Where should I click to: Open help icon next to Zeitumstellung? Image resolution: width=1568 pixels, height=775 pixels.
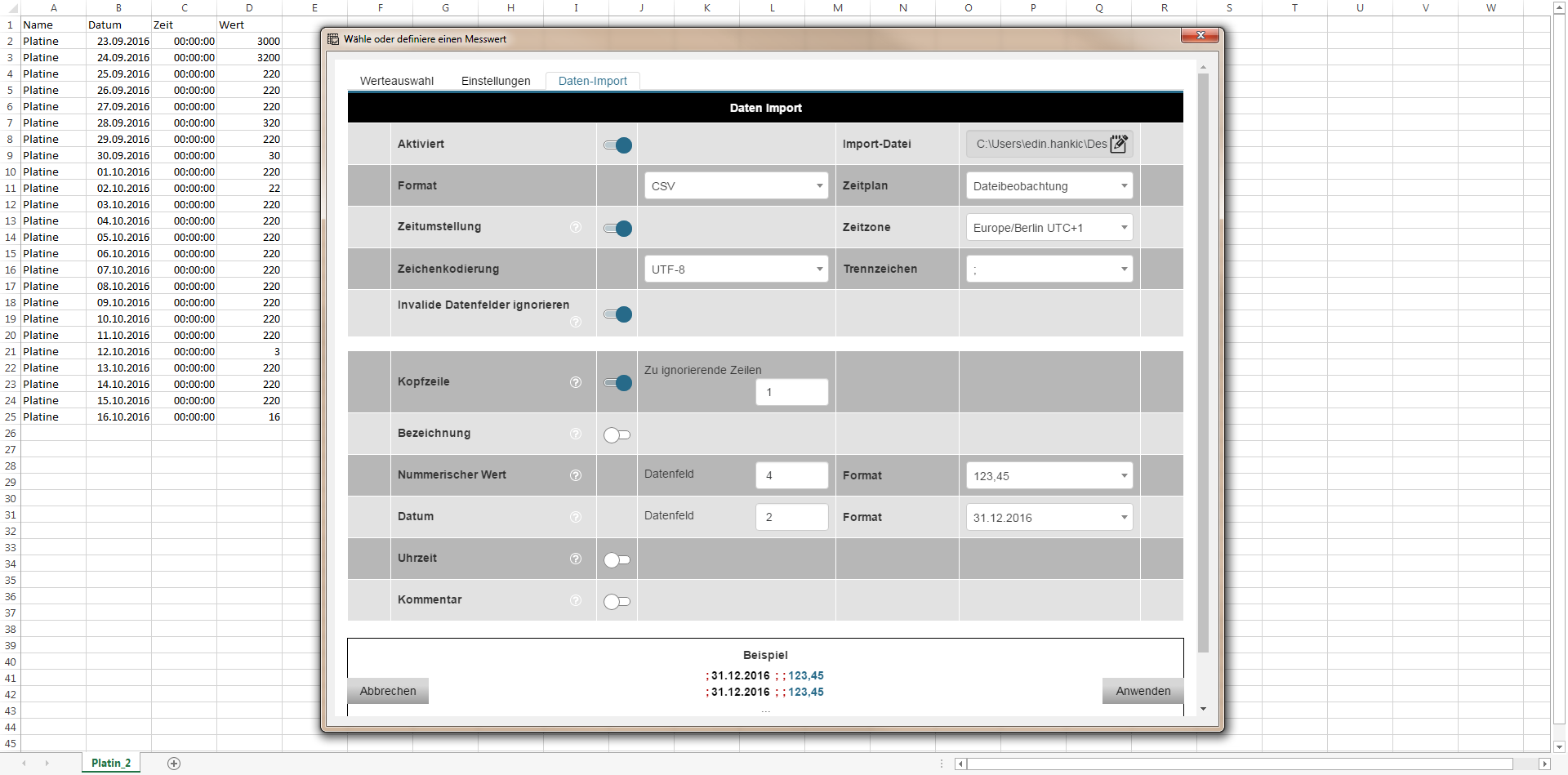[576, 227]
